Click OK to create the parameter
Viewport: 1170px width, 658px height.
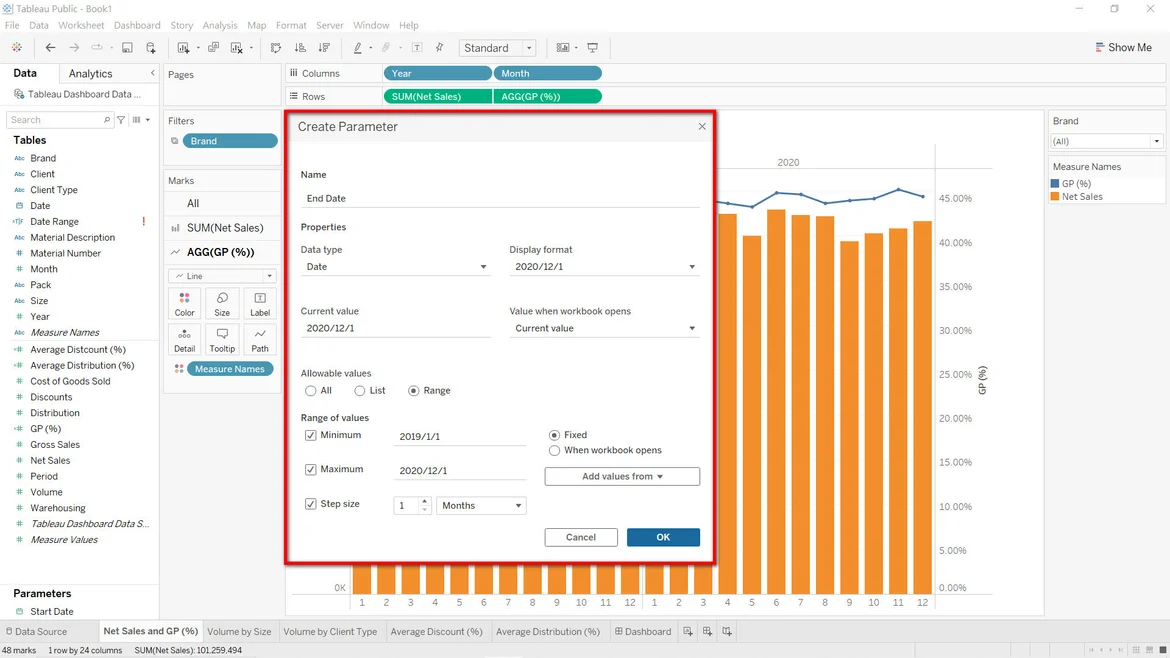[663, 537]
